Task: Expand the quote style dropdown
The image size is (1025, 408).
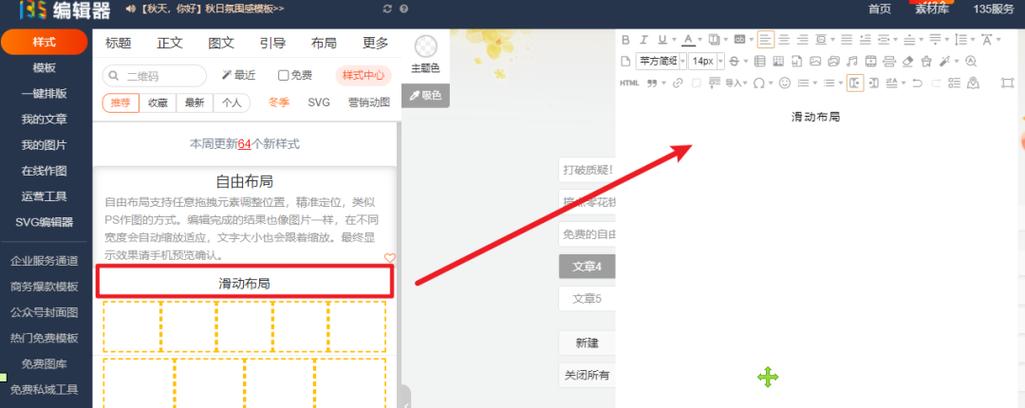Action: point(664,83)
